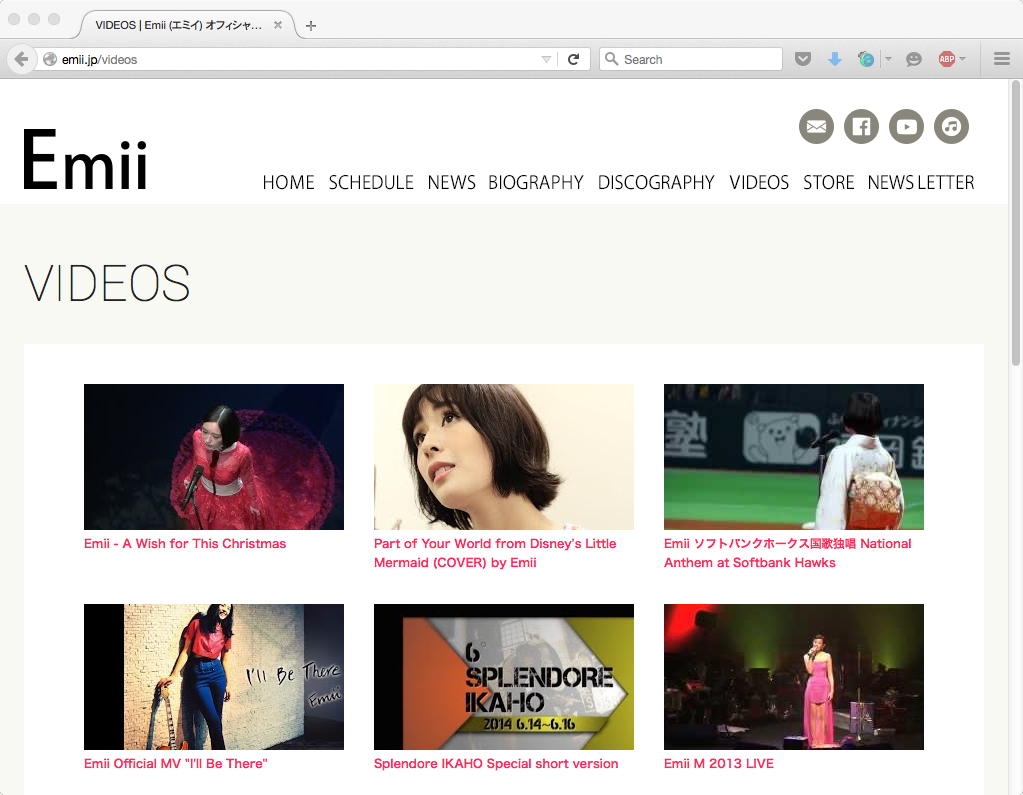This screenshot has height=795, width=1023.
Task: Open a new tab with the plus button
Action: [x=311, y=26]
